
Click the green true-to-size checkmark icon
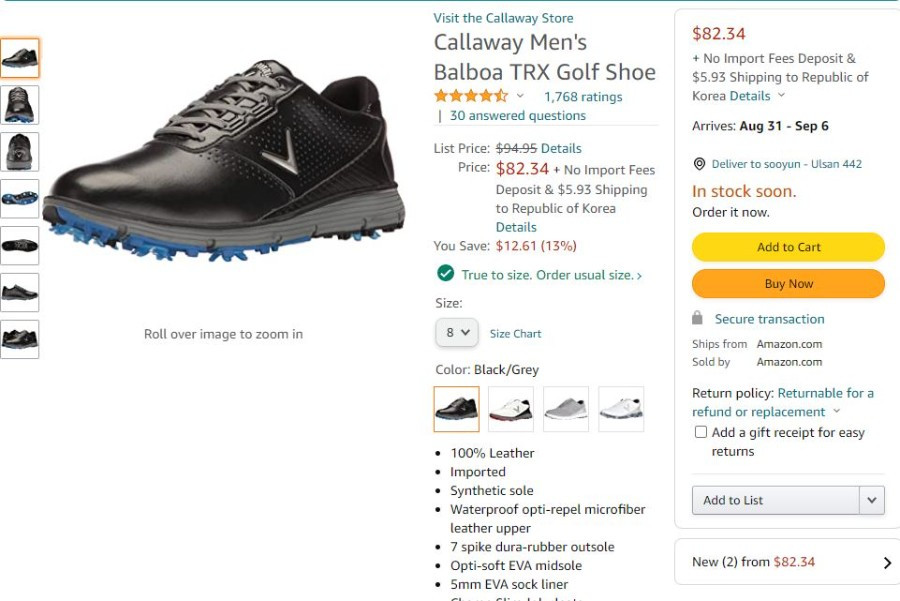(445, 274)
